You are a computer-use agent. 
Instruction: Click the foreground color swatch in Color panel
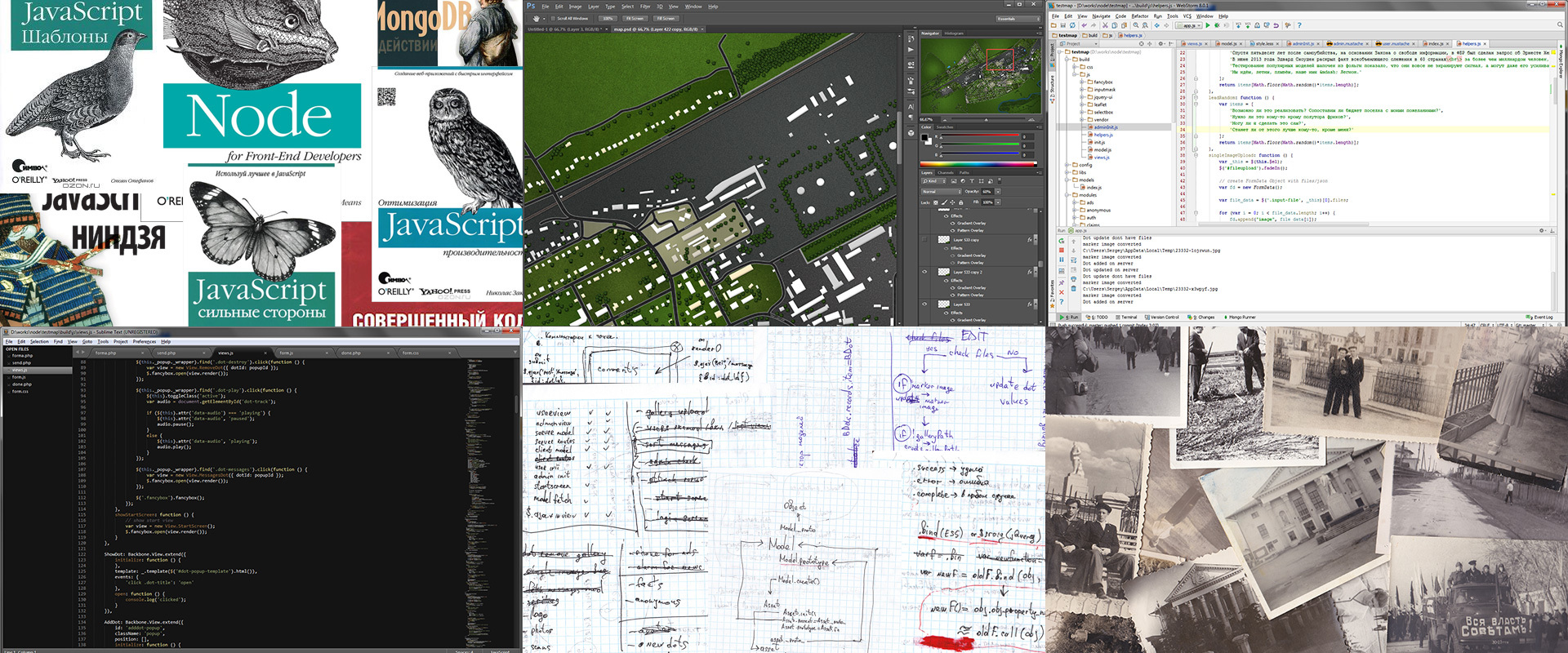[x=924, y=137]
